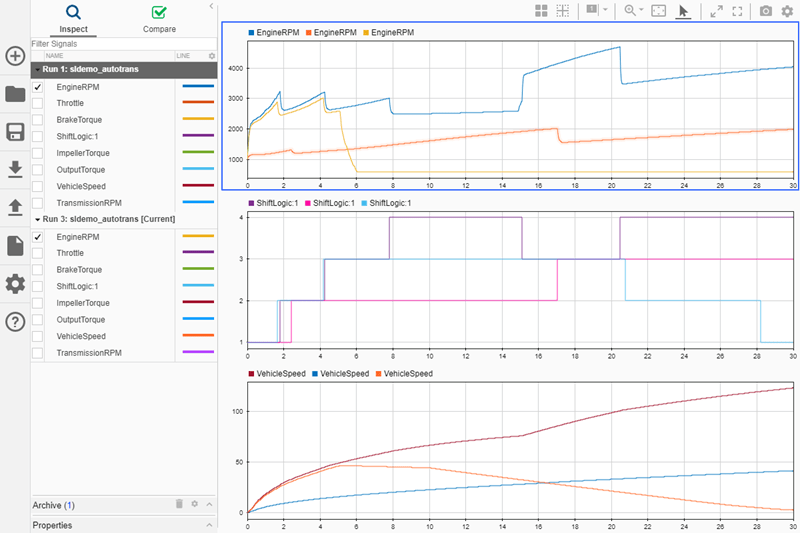Click the column settings gear beside LINE header

212,56
